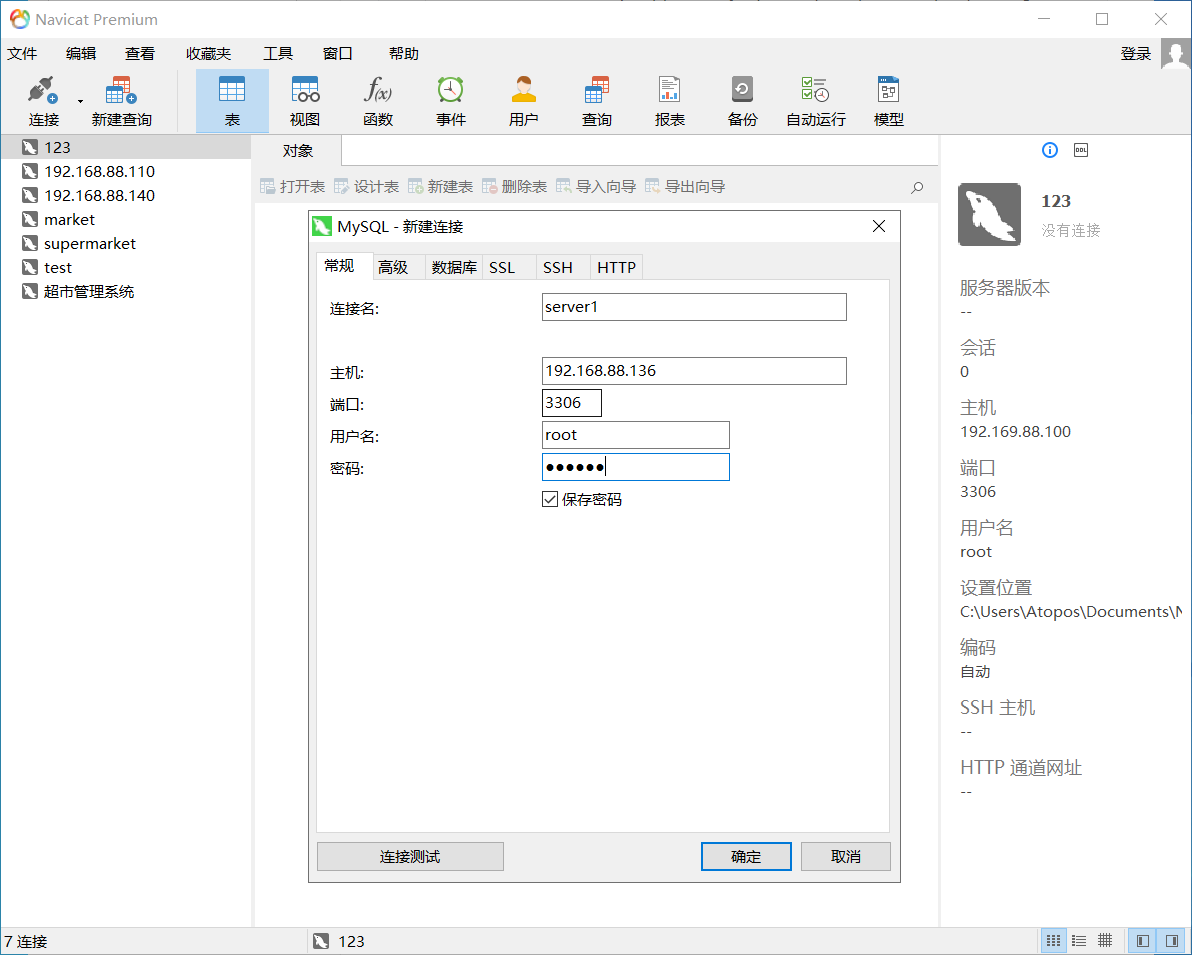Click the DDL icon in info panel
This screenshot has height=955, width=1192.
click(1080, 150)
